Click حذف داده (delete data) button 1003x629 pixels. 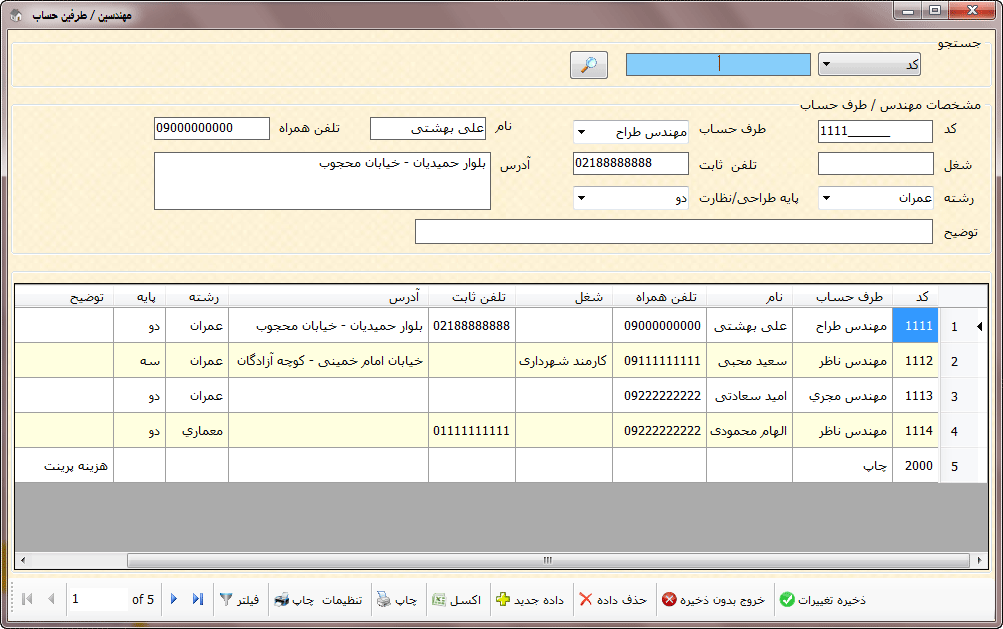click(613, 600)
